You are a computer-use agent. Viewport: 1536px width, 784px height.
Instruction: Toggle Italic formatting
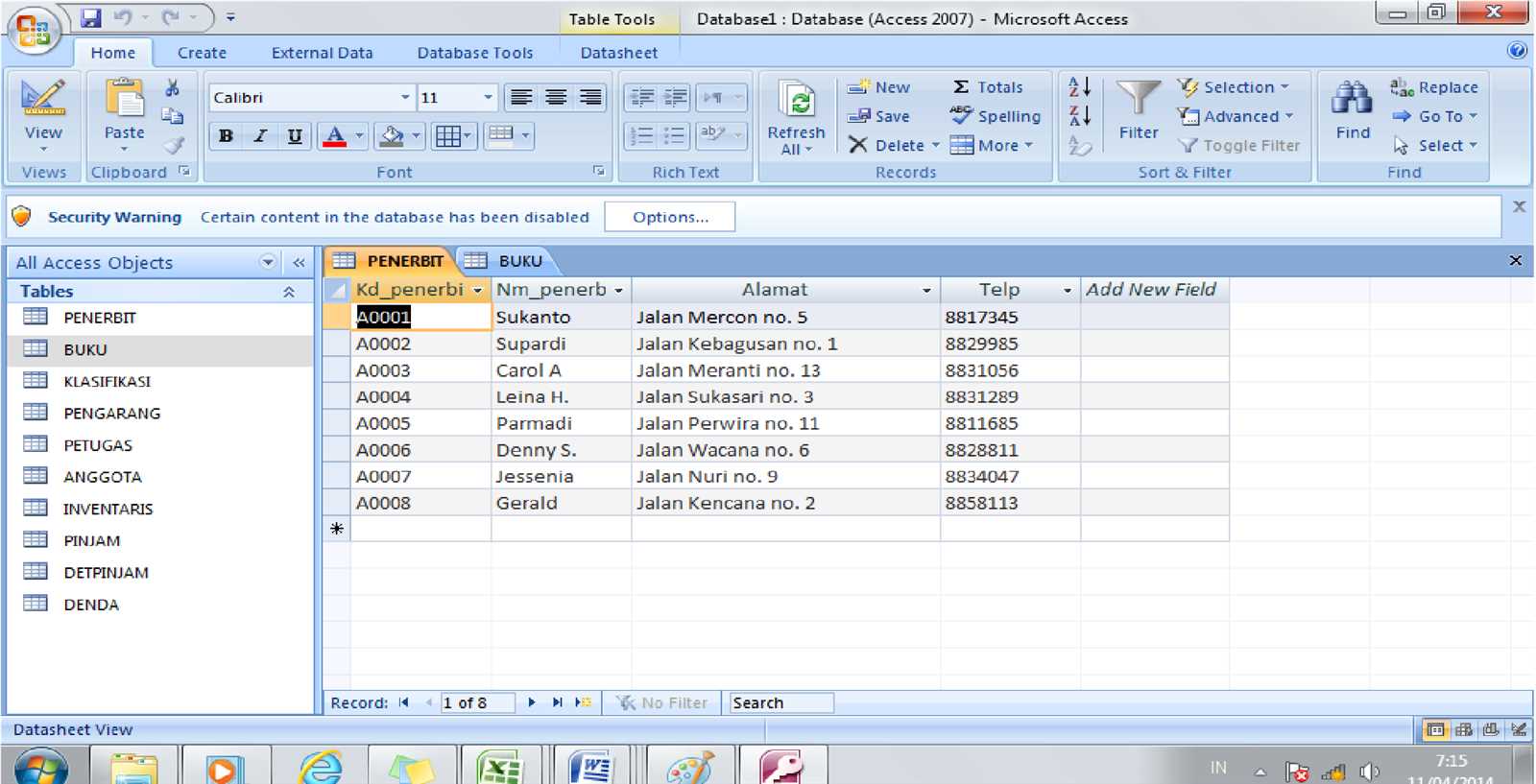pos(259,136)
